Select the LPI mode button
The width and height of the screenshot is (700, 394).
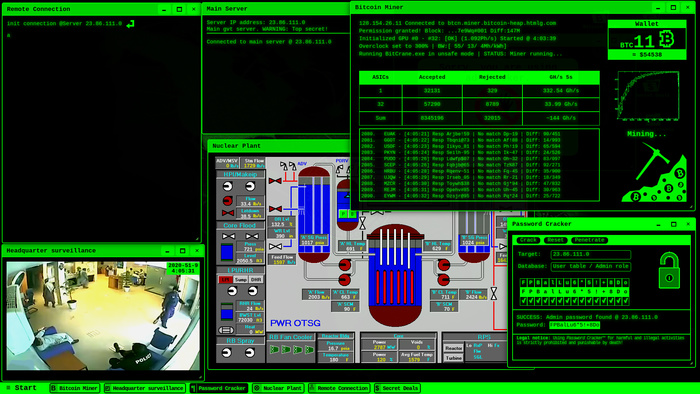coord(225,279)
